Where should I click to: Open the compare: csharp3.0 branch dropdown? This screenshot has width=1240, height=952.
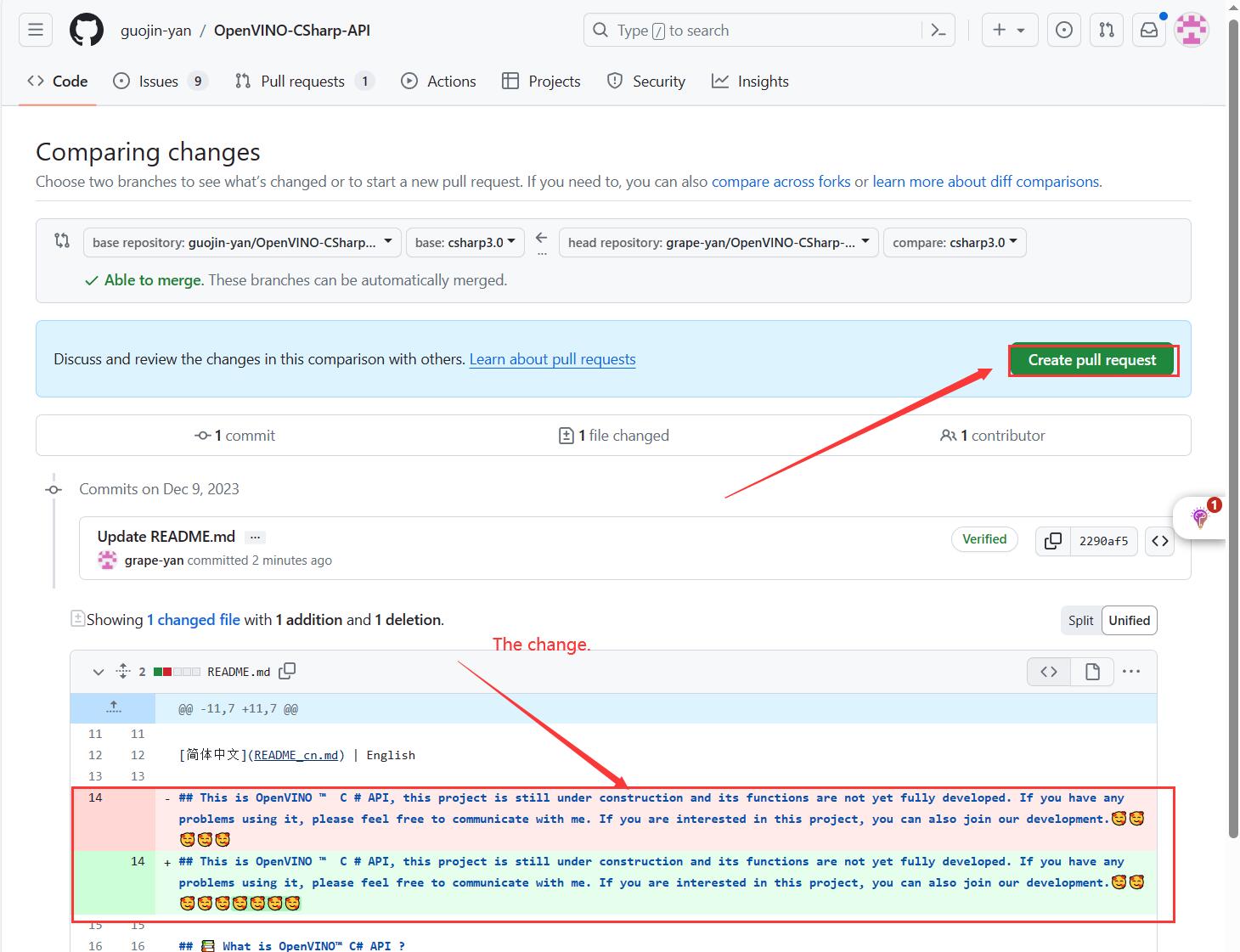pyautogui.click(x=955, y=242)
